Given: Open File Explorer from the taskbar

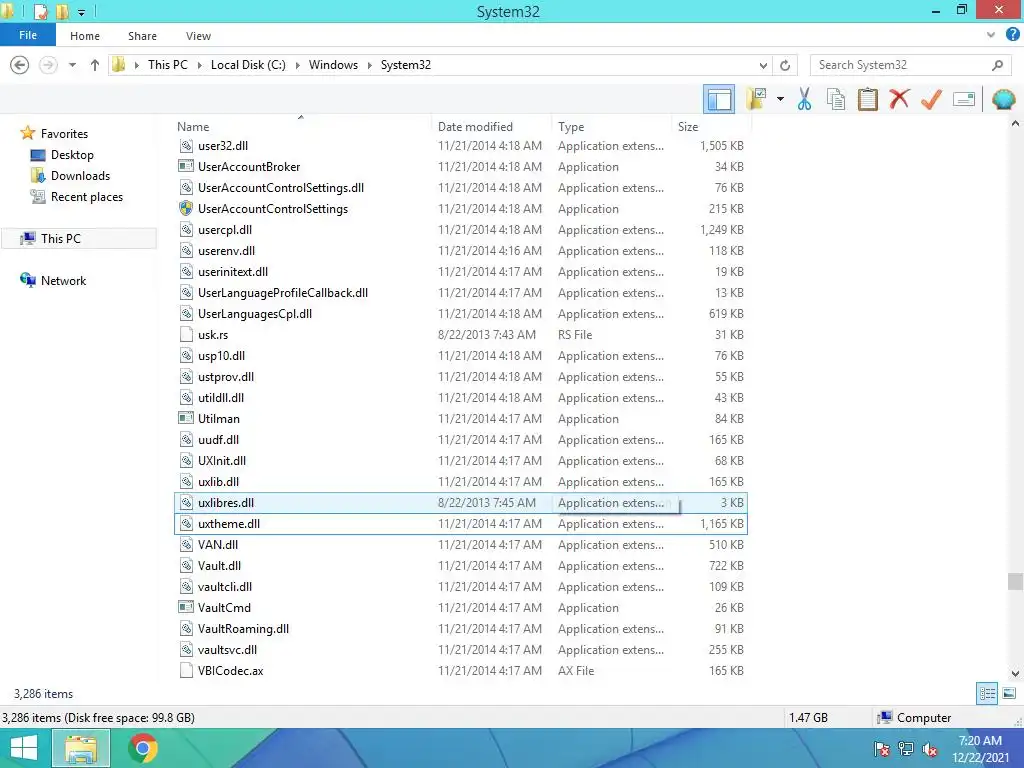Looking at the screenshot, I should coord(80,748).
